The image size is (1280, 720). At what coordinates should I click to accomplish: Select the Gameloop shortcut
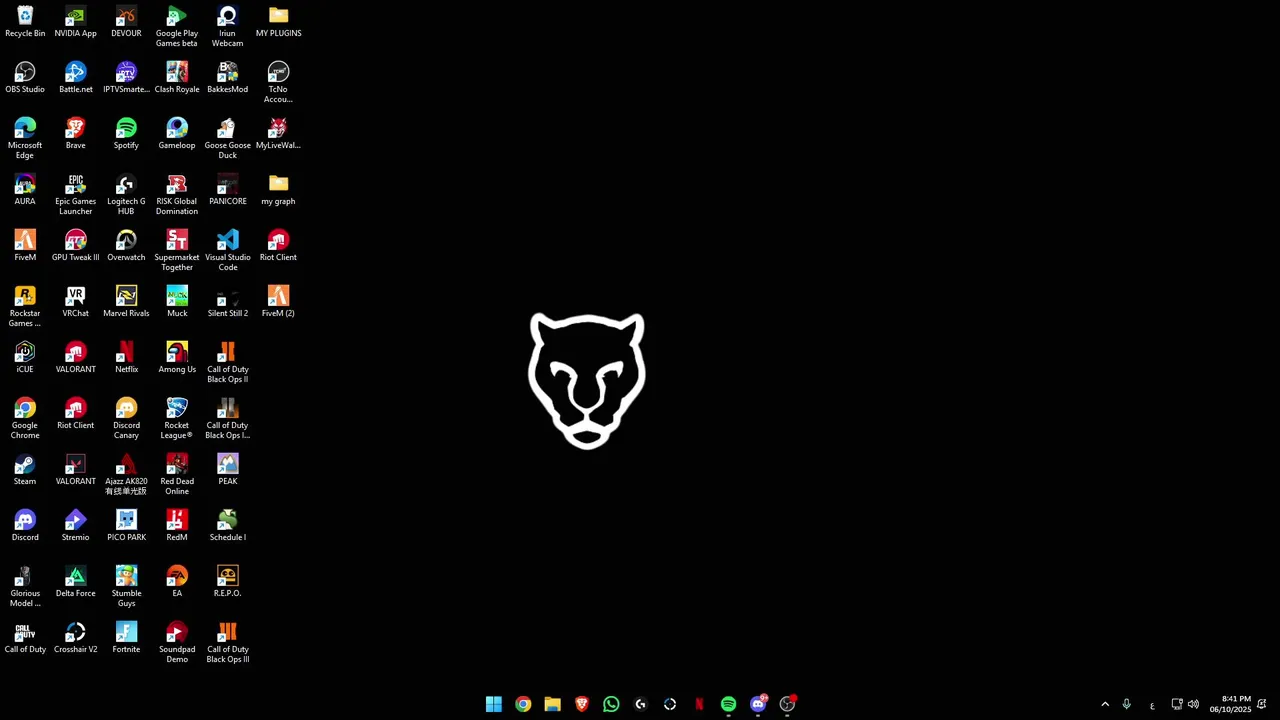pyautogui.click(x=177, y=134)
